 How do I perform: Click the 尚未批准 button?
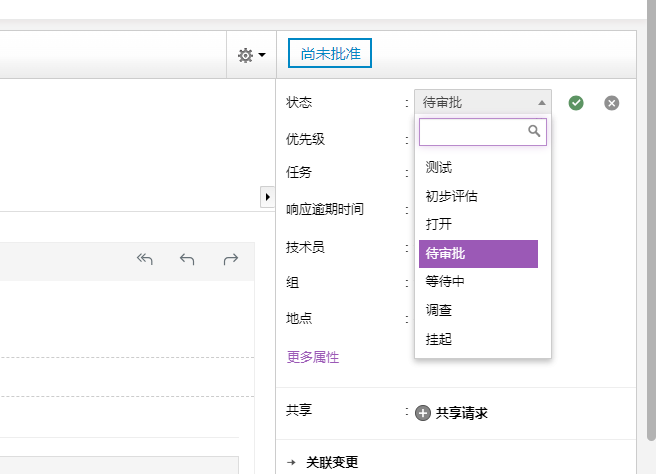(330, 53)
